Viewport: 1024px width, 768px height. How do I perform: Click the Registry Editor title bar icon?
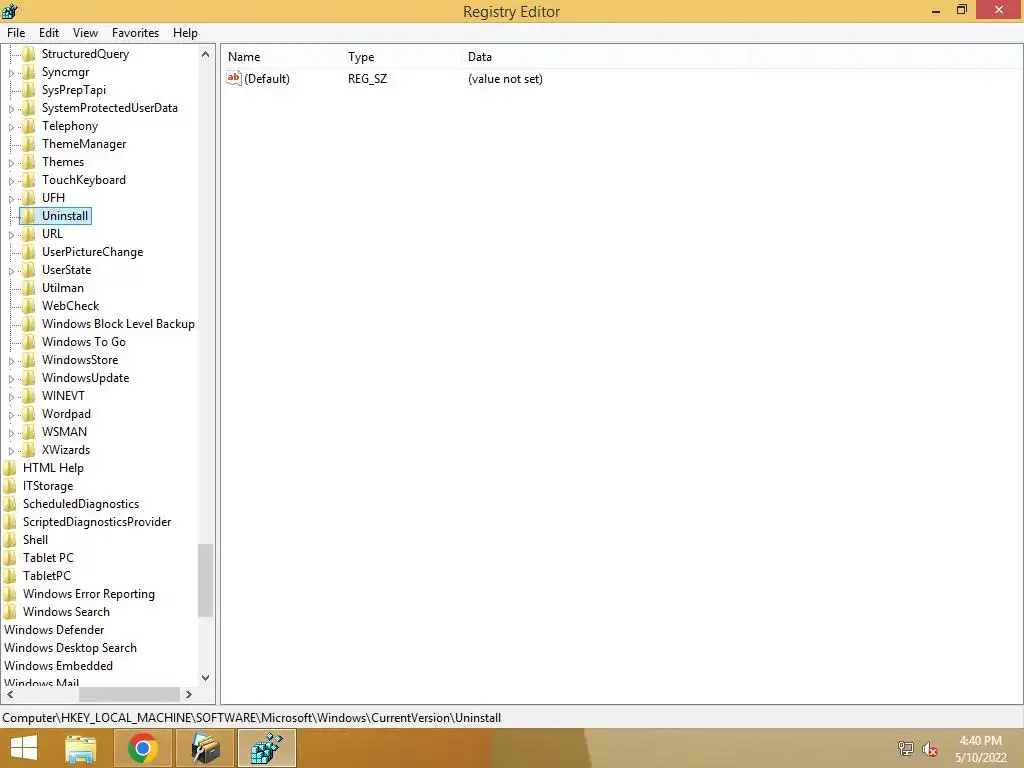10,10
